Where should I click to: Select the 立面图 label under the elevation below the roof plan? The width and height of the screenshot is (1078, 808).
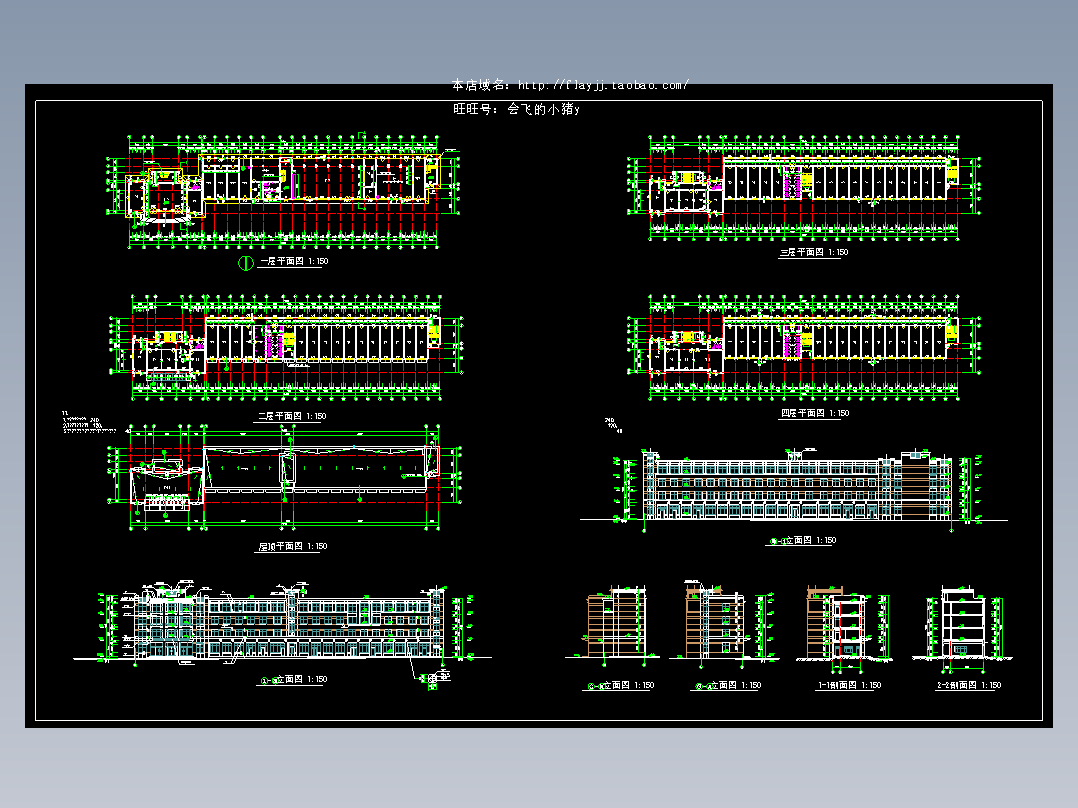294,679
